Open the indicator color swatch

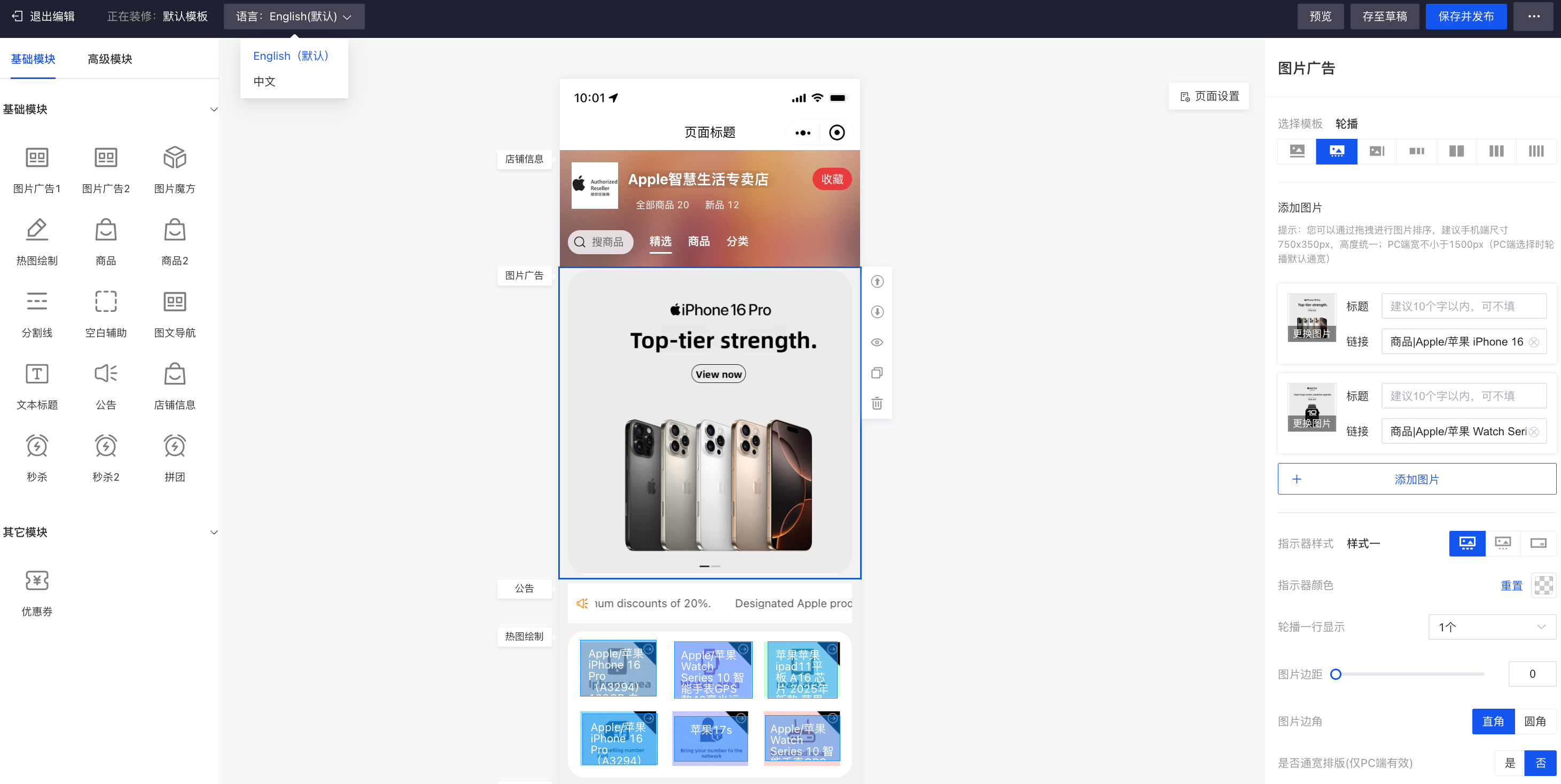pyautogui.click(x=1543, y=585)
